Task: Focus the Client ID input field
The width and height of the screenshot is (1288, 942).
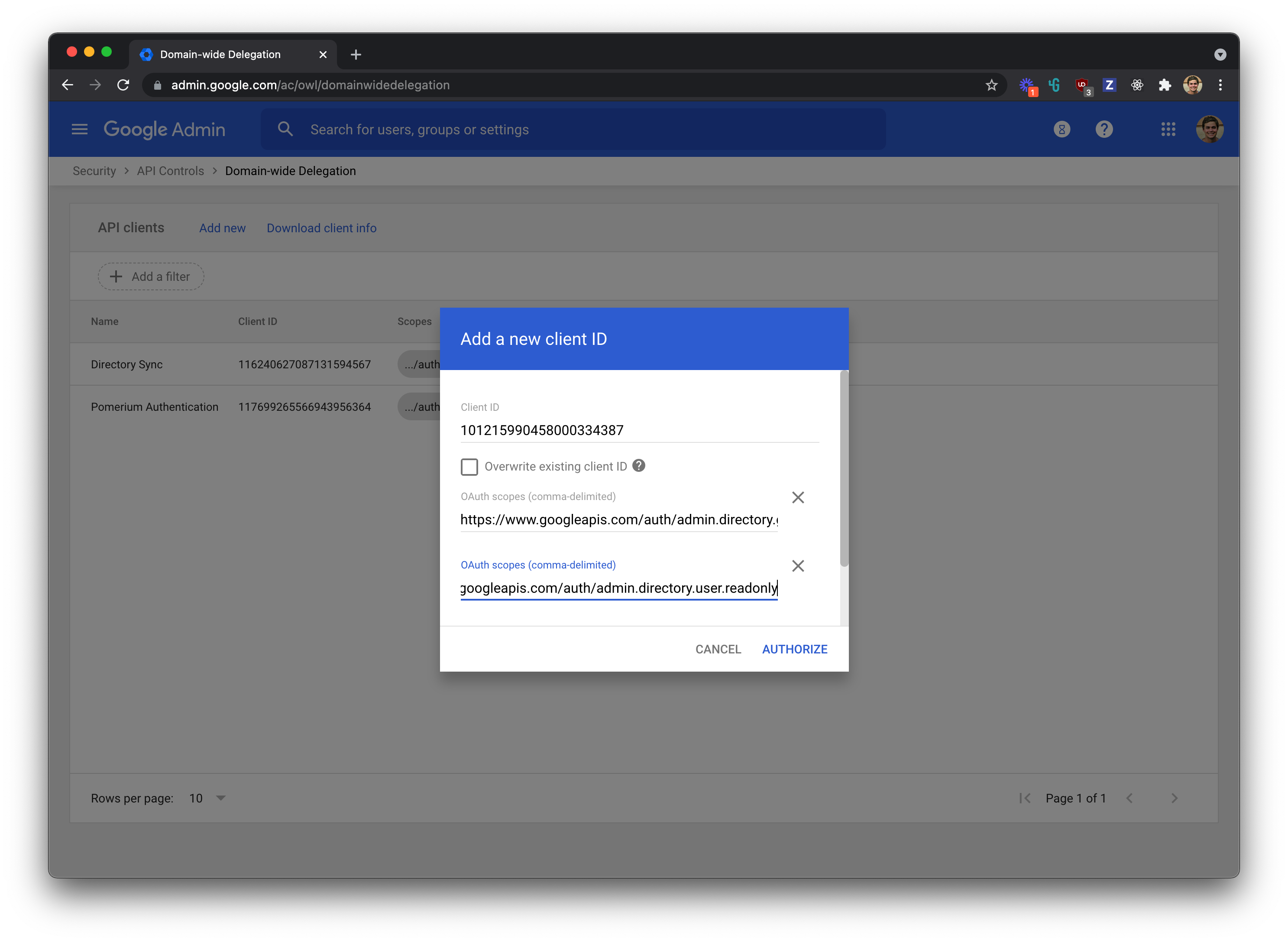Action: coord(639,430)
